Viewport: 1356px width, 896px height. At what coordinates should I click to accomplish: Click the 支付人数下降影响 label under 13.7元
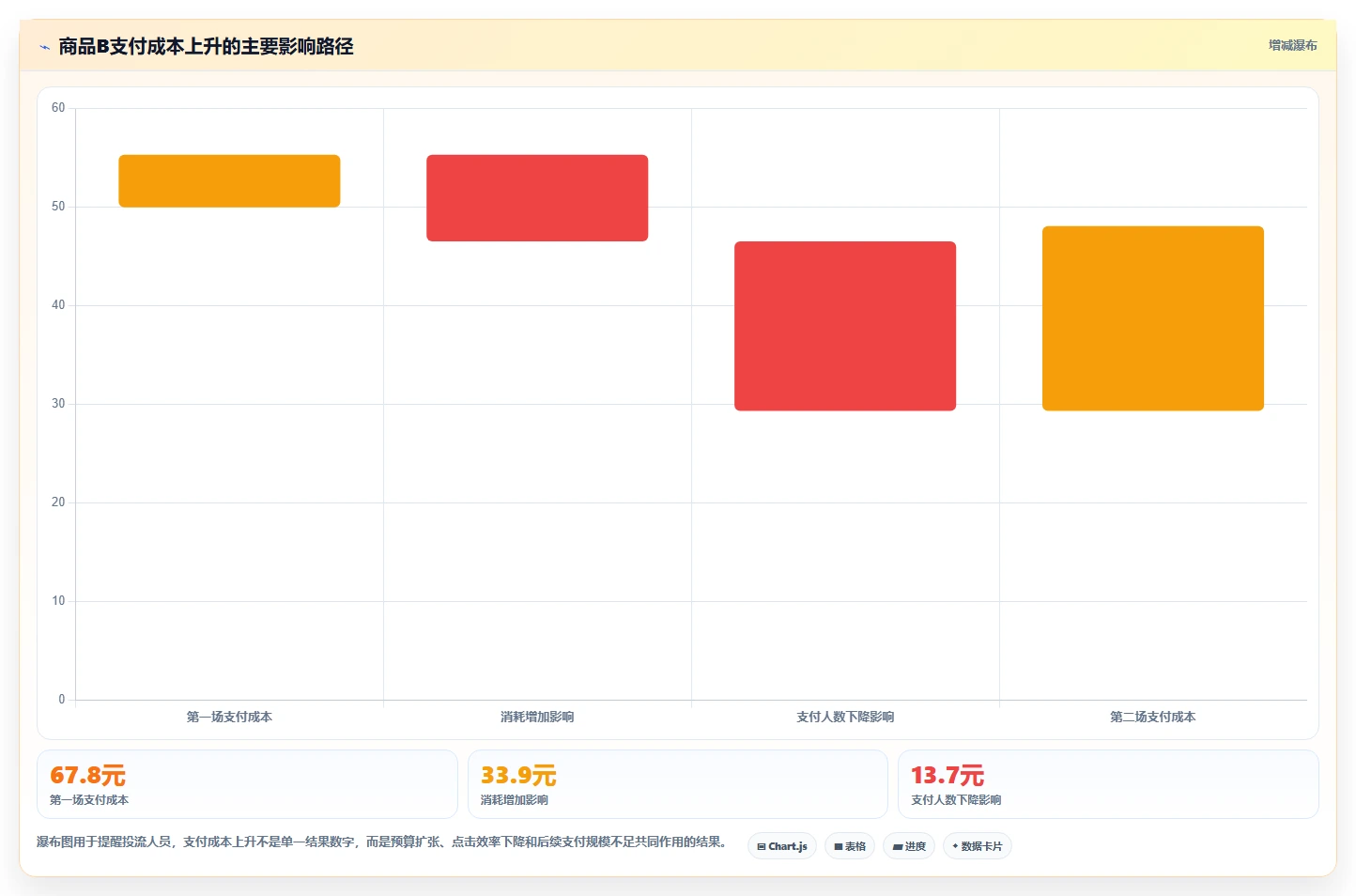click(x=956, y=800)
